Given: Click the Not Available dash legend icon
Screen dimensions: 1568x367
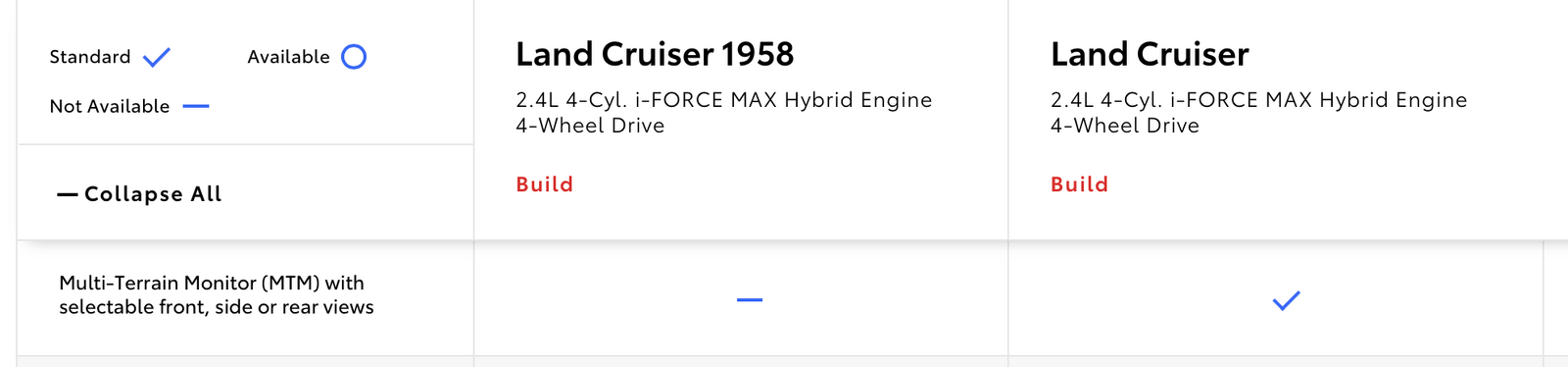Looking at the screenshot, I should coord(196,106).
